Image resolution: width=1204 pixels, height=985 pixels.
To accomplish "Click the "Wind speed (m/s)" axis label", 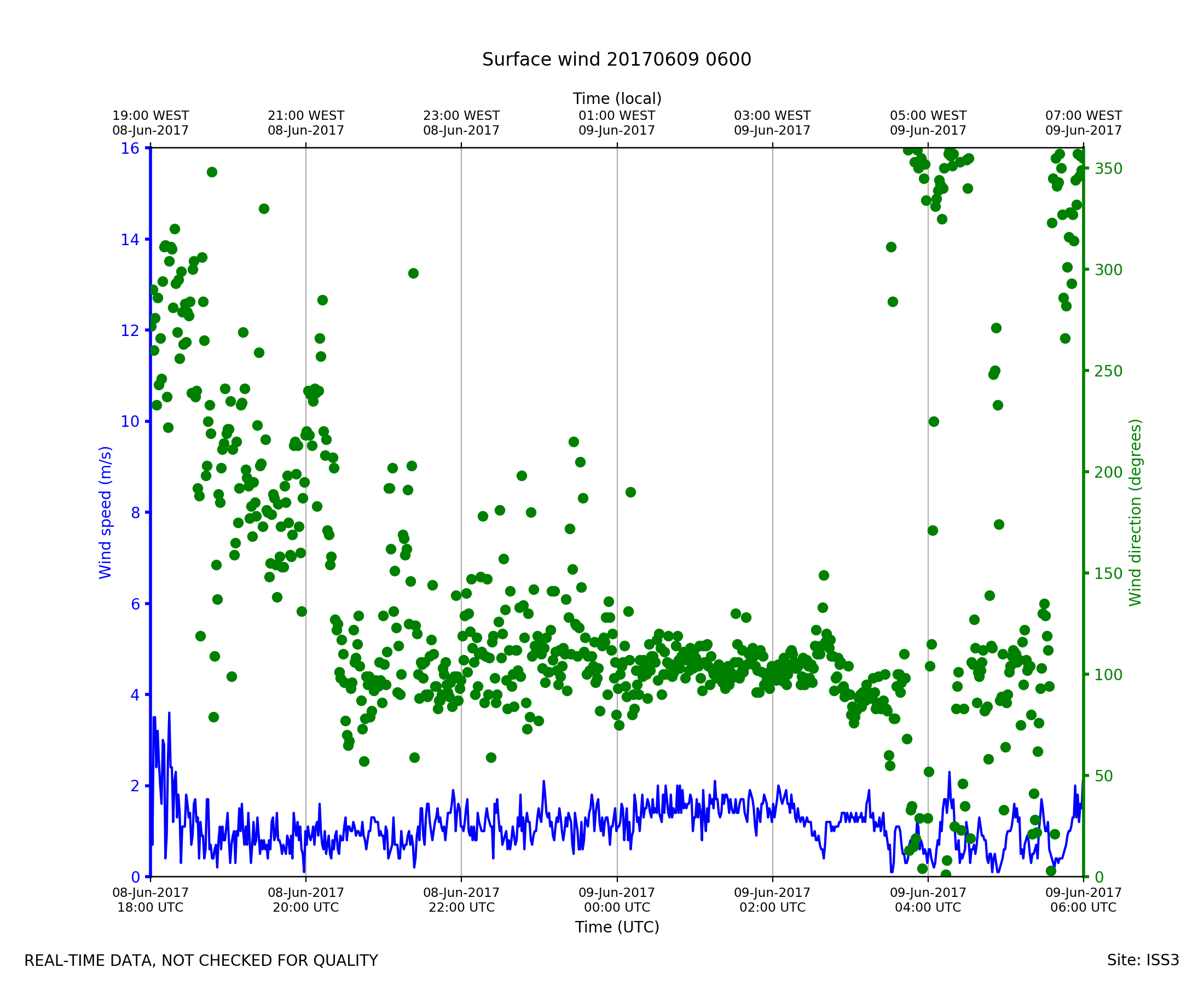I will (x=106, y=512).
